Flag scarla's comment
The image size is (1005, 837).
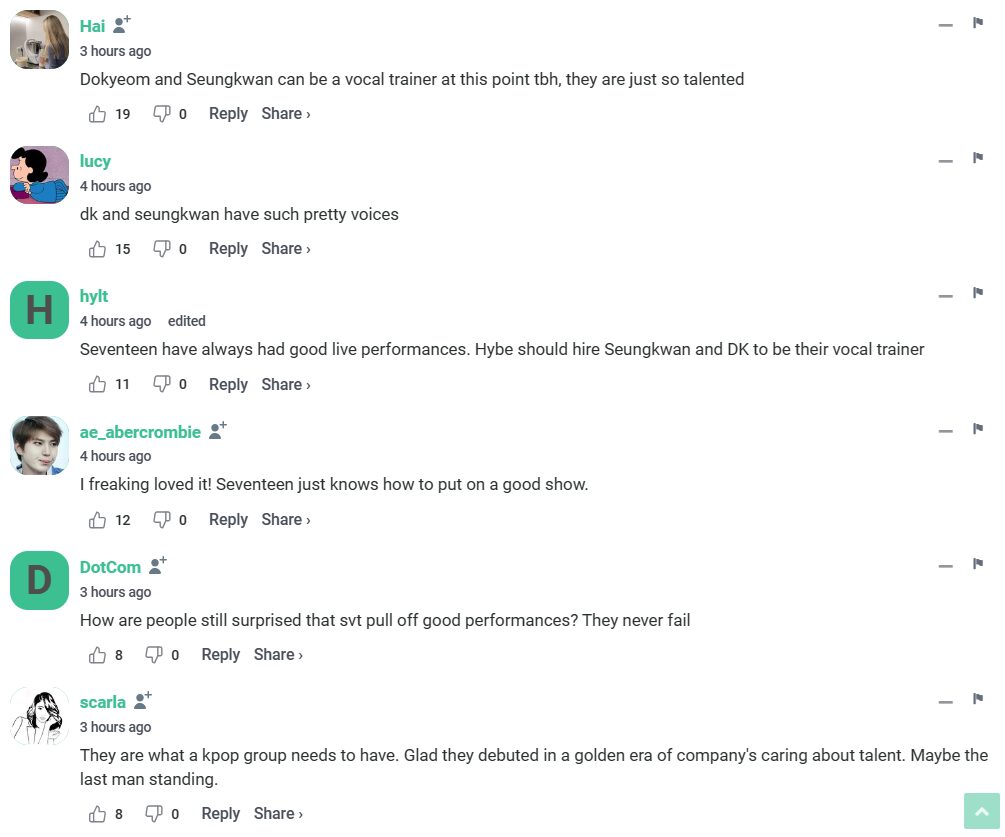(978, 700)
